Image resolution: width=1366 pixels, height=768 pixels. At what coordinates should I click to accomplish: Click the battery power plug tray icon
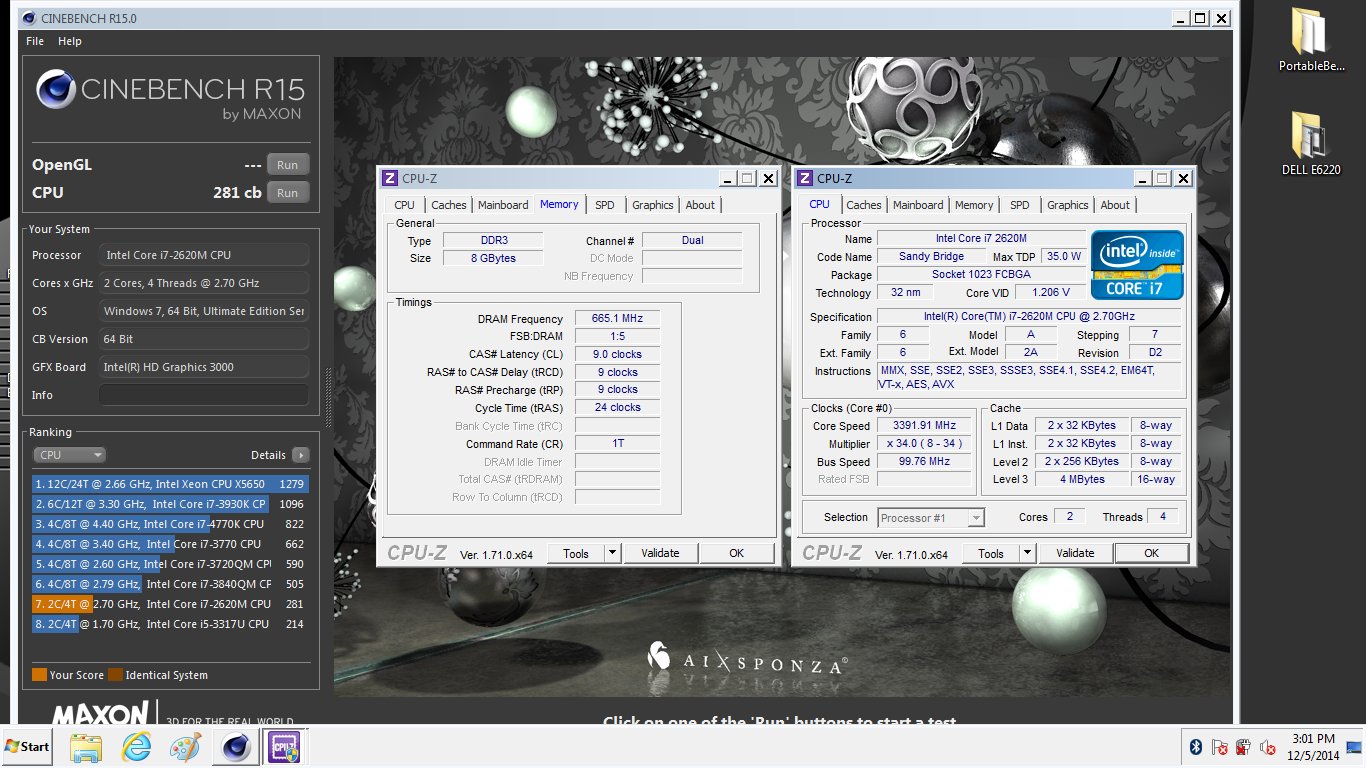1243,747
